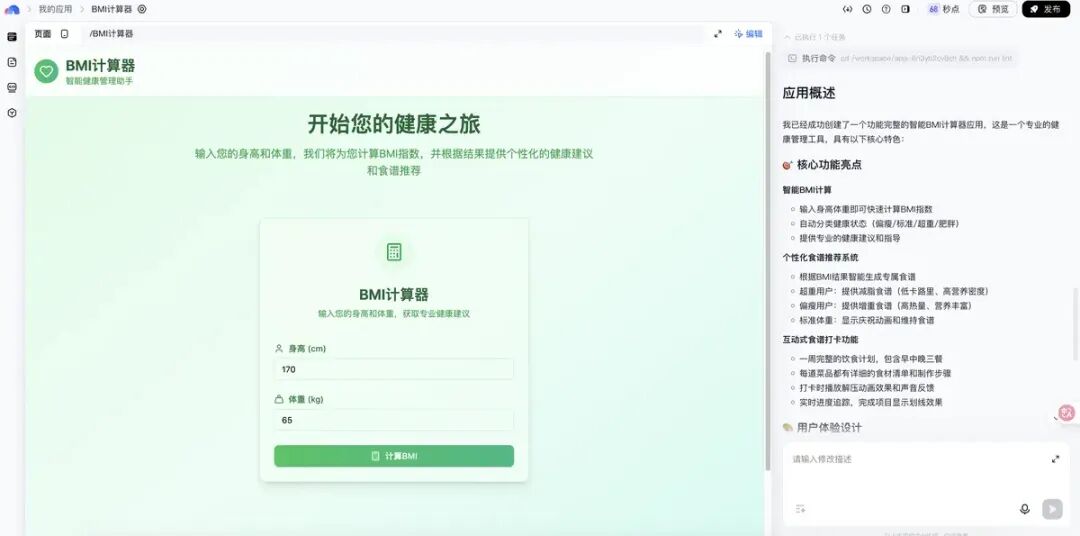Viewport: 1080px width, 536px height.
Task: Open the list options icon in chat input
Action: (x=800, y=509)
